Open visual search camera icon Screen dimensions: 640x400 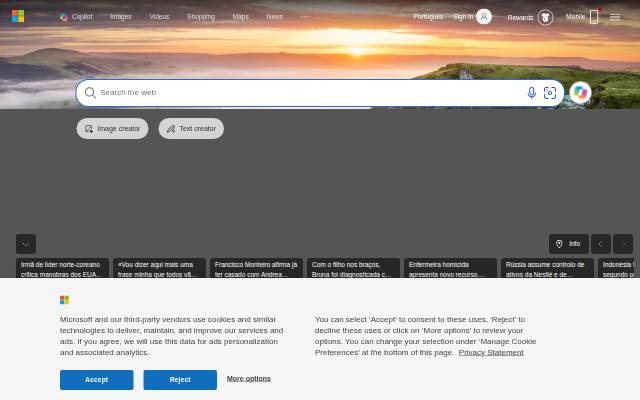click(x=550, y=93)
